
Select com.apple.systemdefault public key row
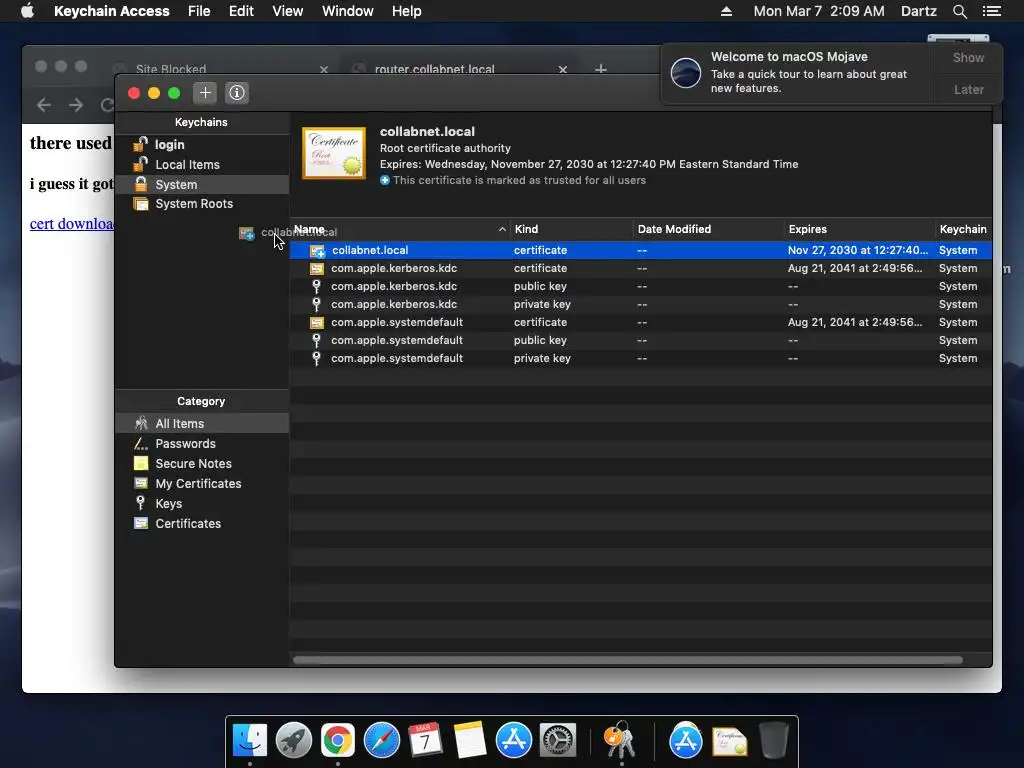[x=641, y=340]
